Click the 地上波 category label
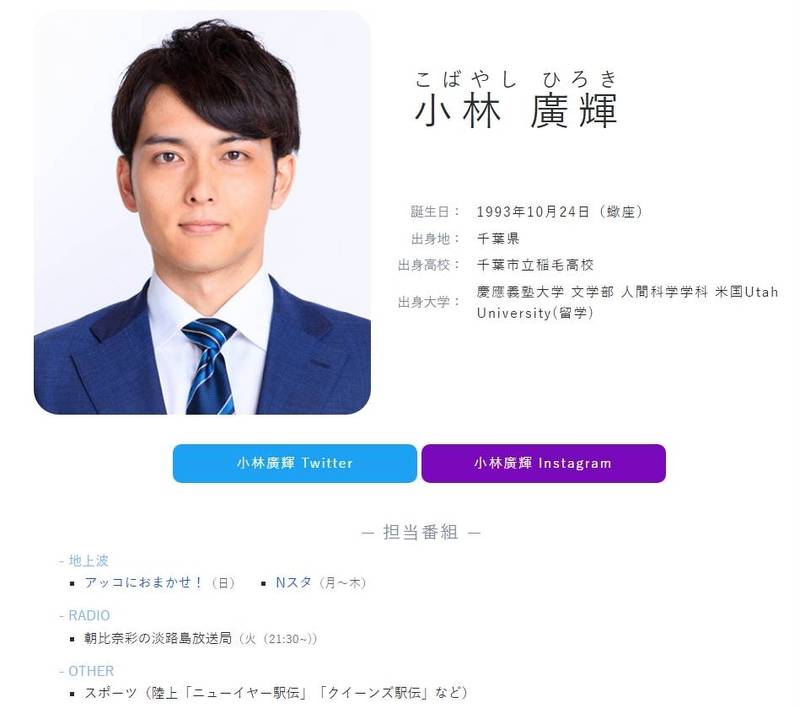 coord(88,561)
